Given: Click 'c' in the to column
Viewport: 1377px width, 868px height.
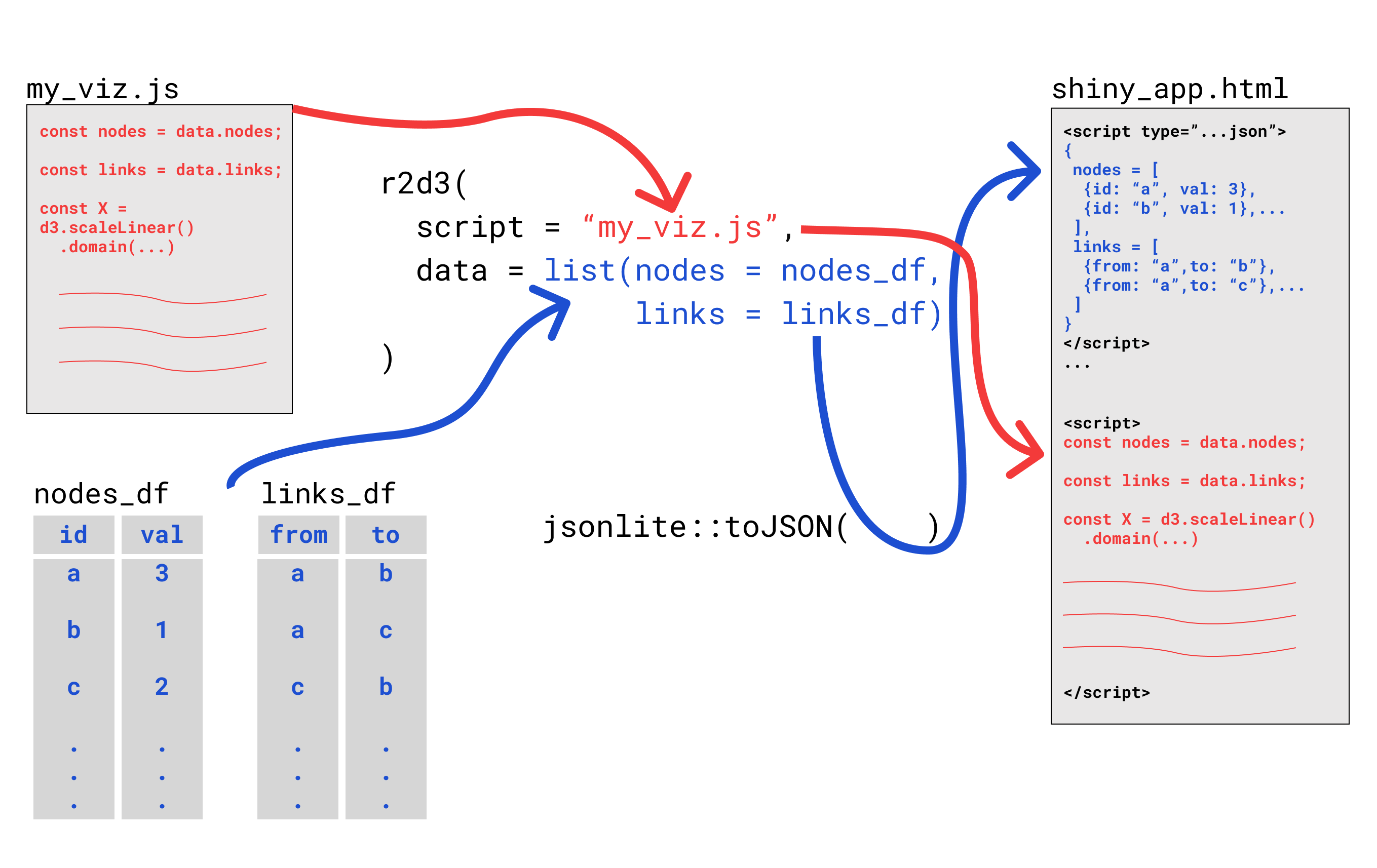Looking at the screenshot, I should tap(386, 631).
